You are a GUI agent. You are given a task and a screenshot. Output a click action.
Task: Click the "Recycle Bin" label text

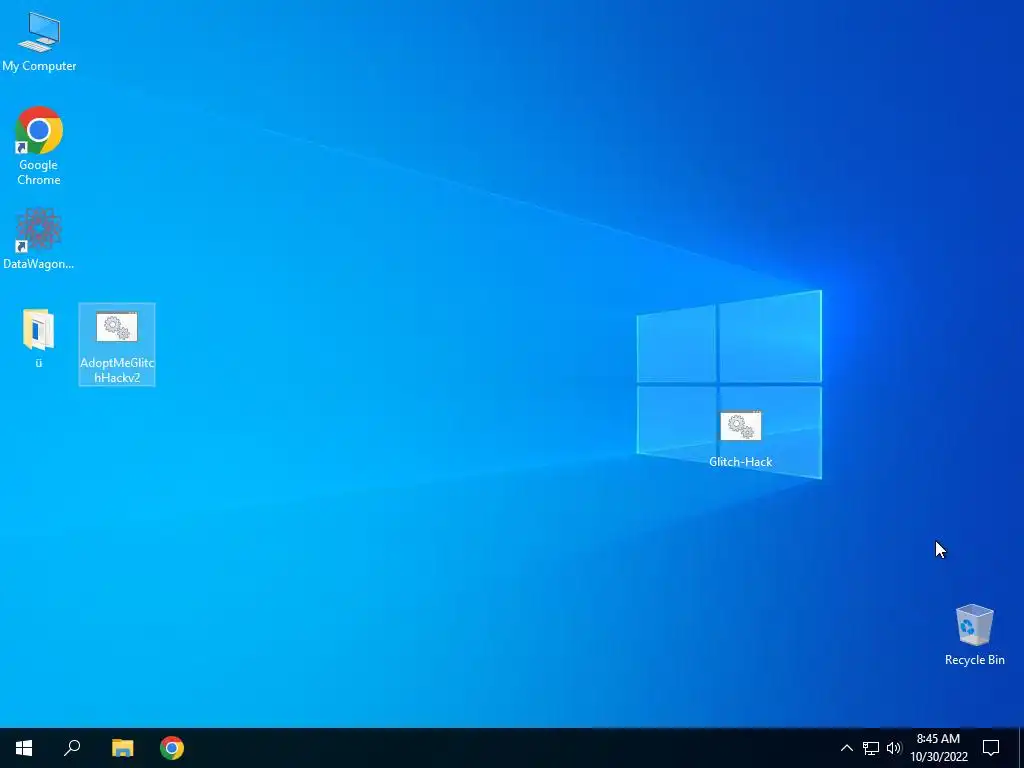(974, 660)
